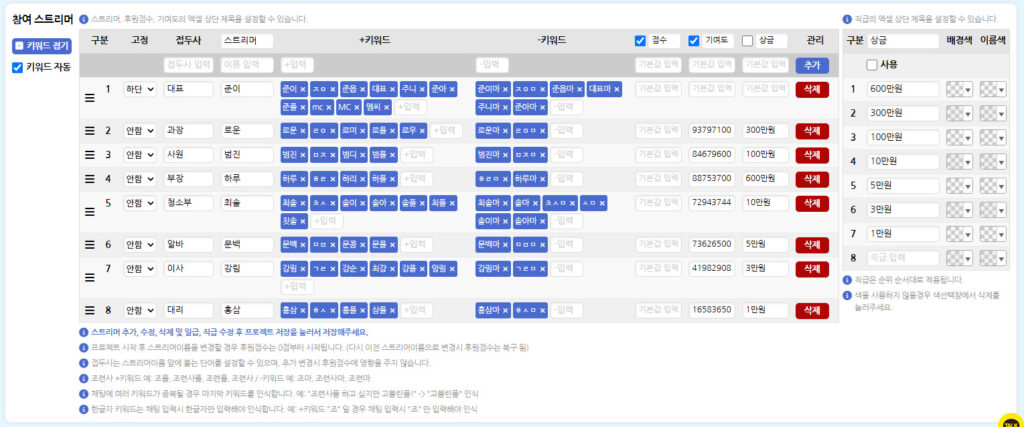Screen dimensions: 1024x427
Task: Delete the '대표마' minus-keyword tag with its x
Action: click(x=616, y=89)
